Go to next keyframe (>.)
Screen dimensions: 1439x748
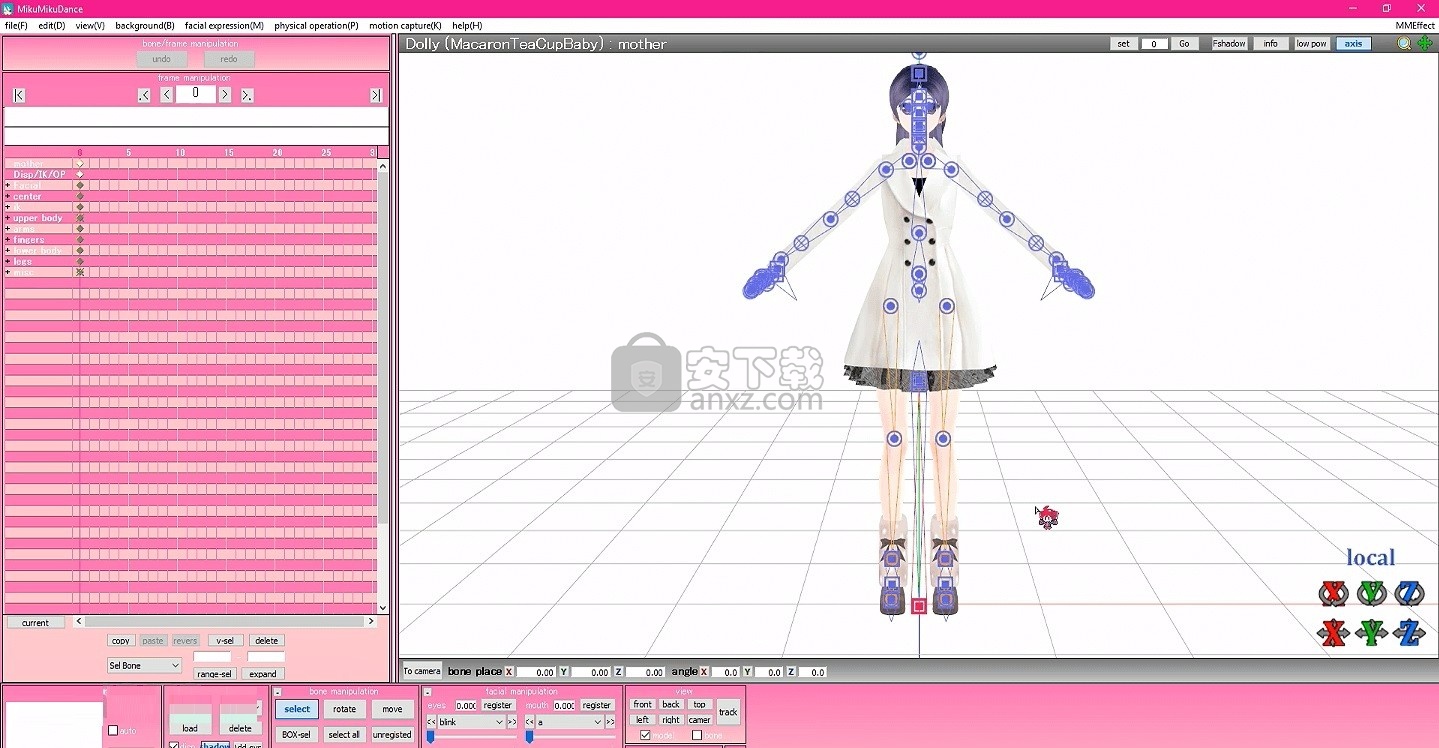pyautogui.click(x=247, y=95)
